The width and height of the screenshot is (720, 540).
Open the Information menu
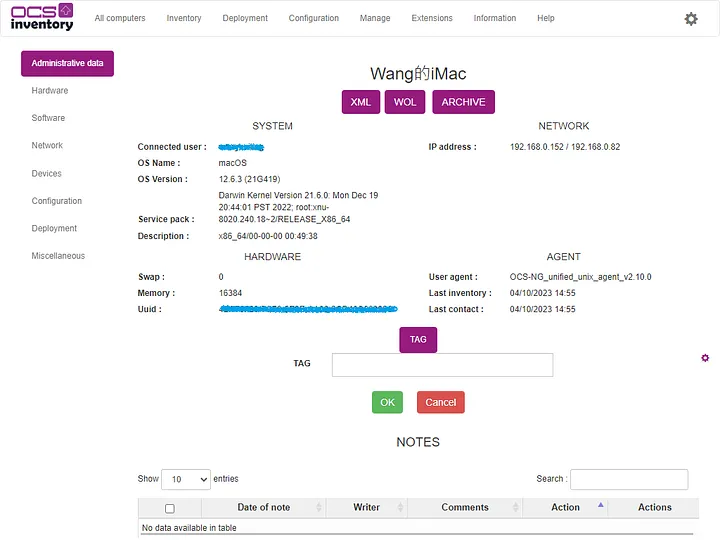(495, 18)
